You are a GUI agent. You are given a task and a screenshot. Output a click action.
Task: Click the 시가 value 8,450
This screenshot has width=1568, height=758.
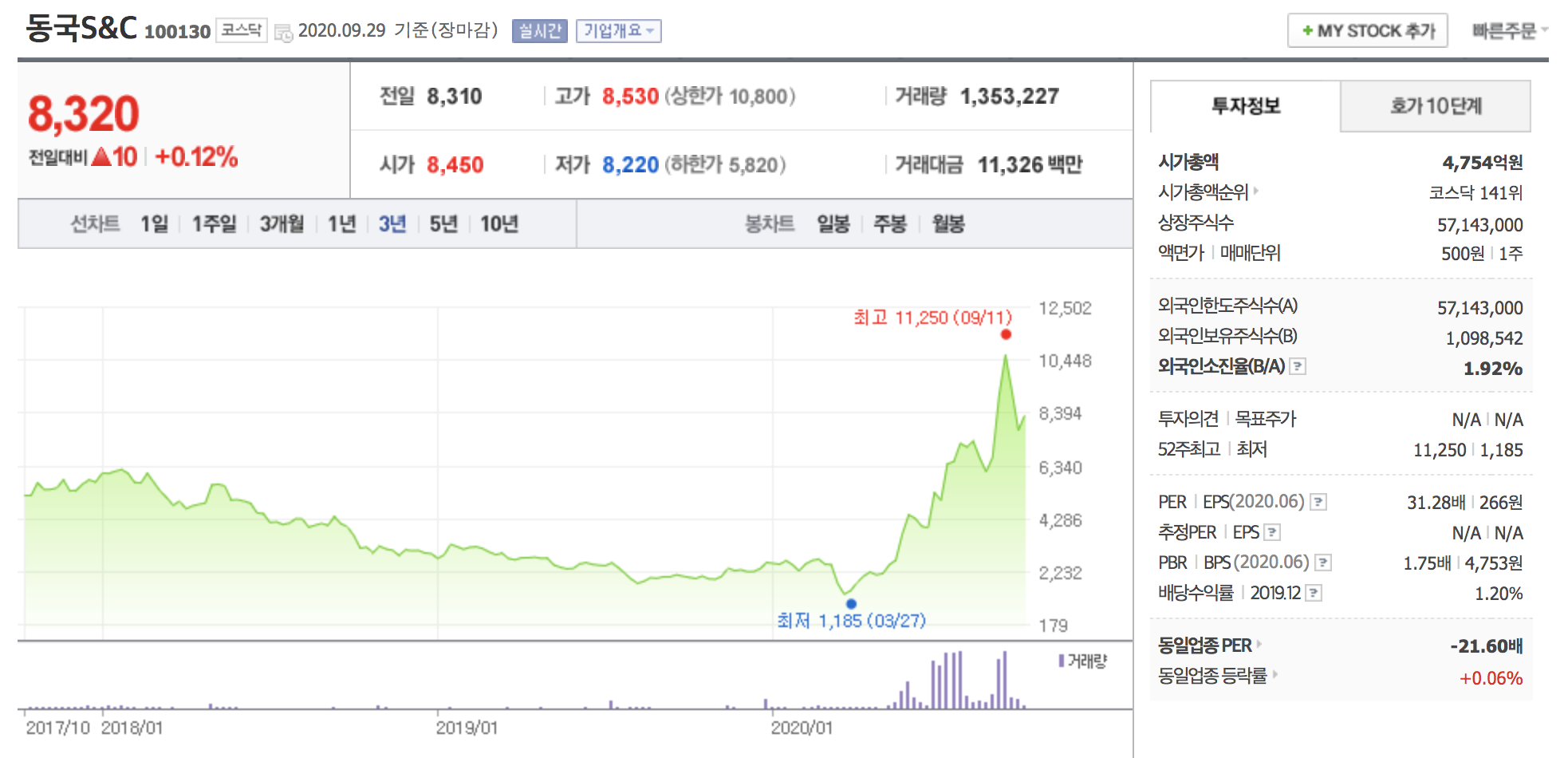click(x=455, y=165)
